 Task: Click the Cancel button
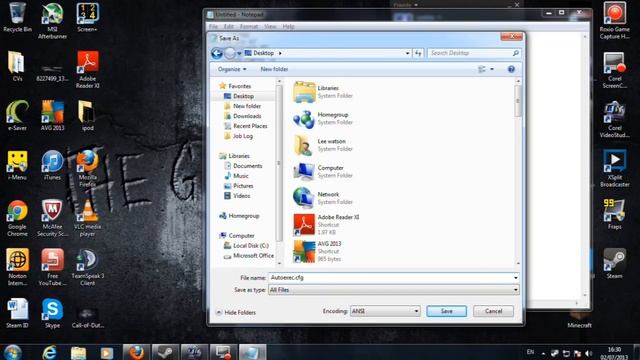(493, 311)
